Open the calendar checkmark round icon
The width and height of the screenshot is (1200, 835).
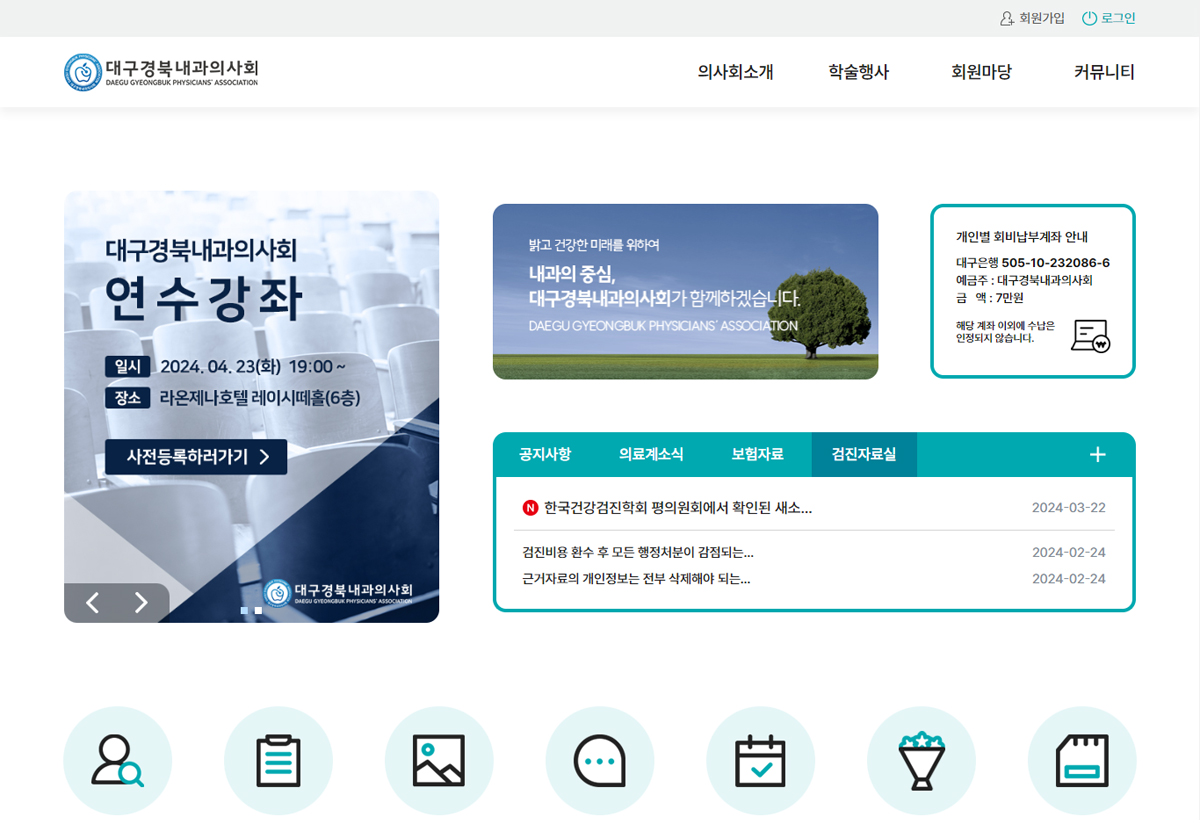click(761, 761)
